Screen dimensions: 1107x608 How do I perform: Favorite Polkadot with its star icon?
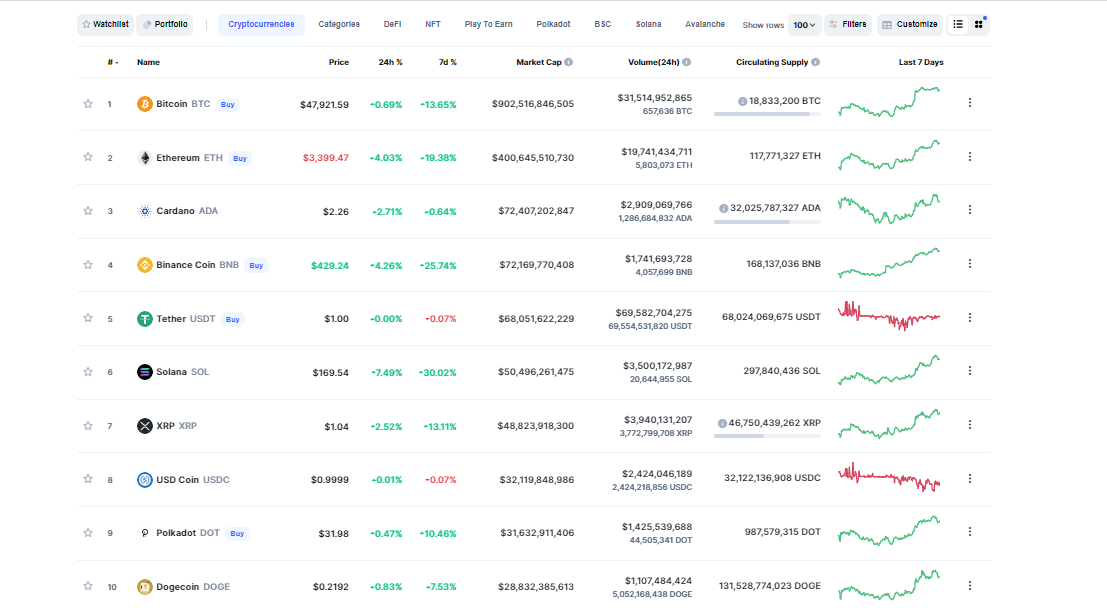tap(88, 533)
